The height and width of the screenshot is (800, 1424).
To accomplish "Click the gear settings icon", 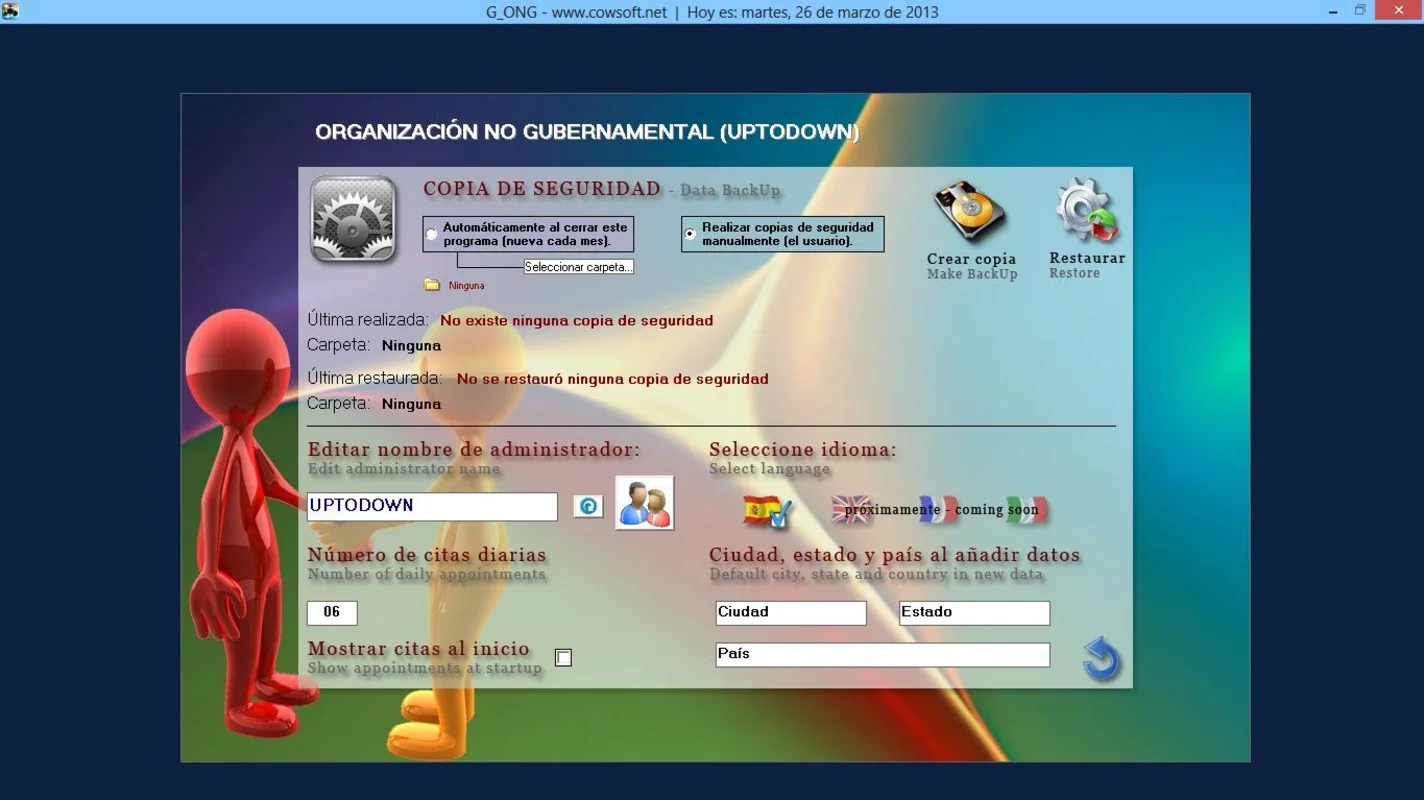I will [353, 219].
